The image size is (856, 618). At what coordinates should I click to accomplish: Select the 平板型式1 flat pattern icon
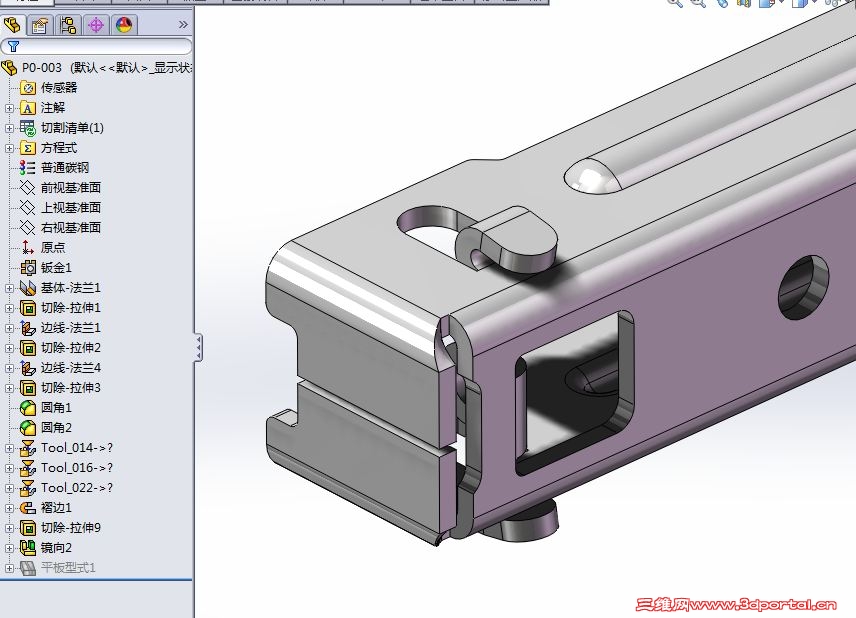click(28, 568)
